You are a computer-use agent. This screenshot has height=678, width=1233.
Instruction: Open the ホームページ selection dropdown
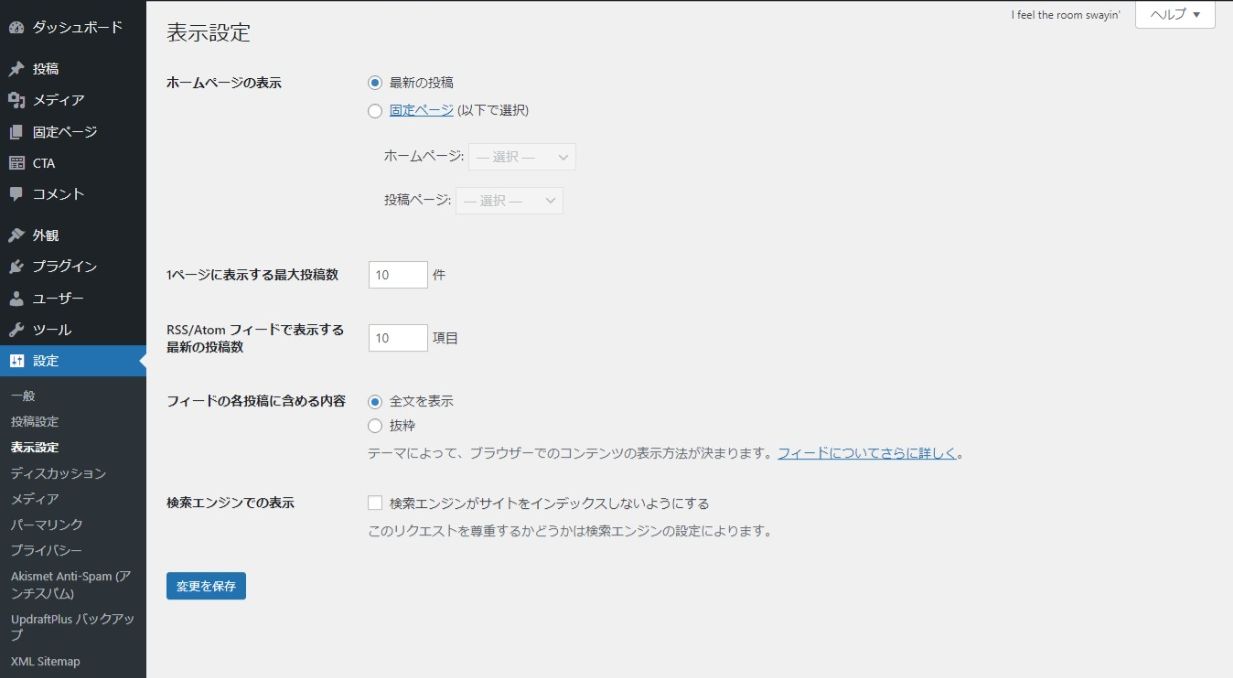(x=522, y=157)
